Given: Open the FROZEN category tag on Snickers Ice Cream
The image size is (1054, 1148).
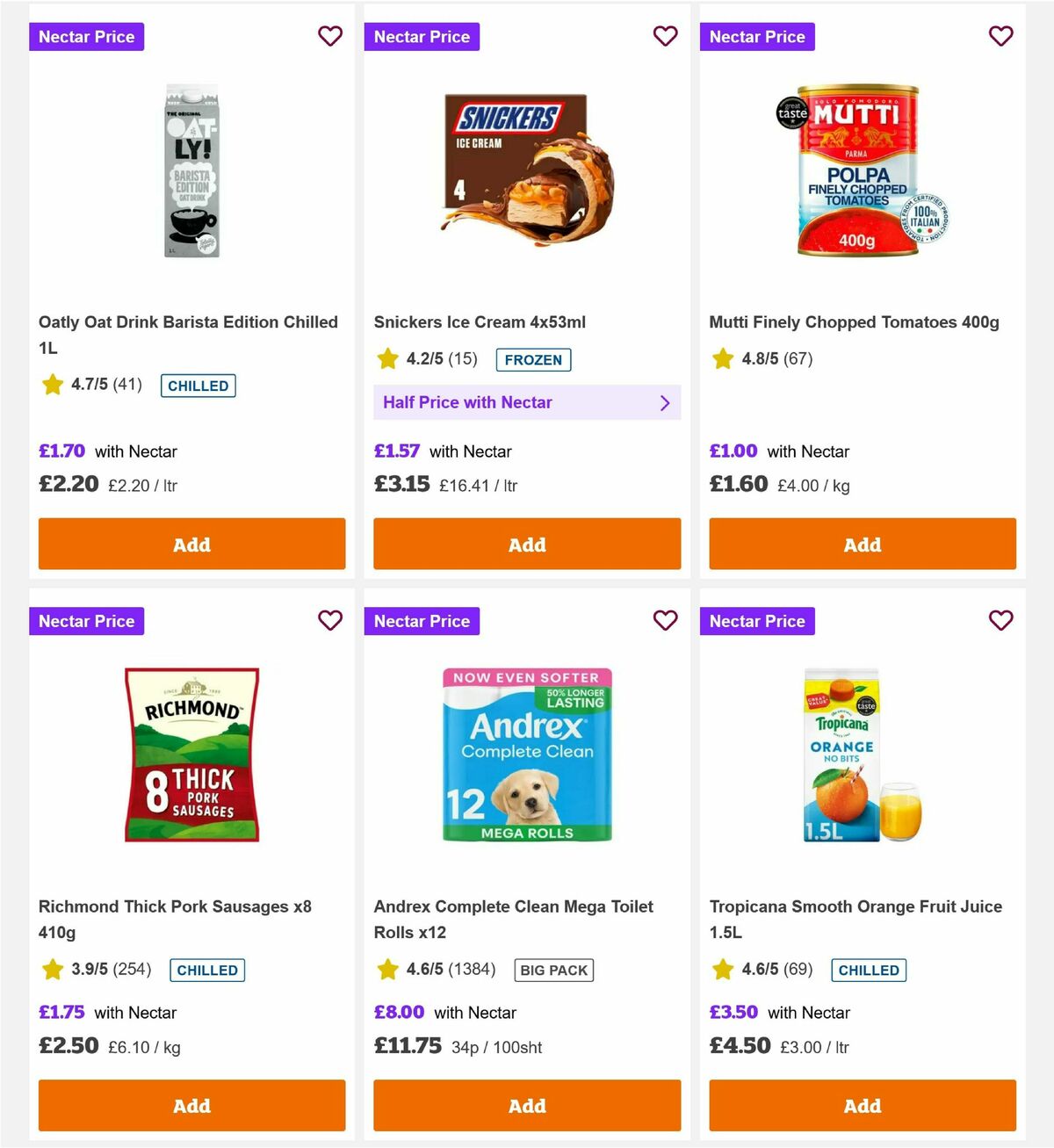Looking at the screenshot, I should tap(533, 359).
